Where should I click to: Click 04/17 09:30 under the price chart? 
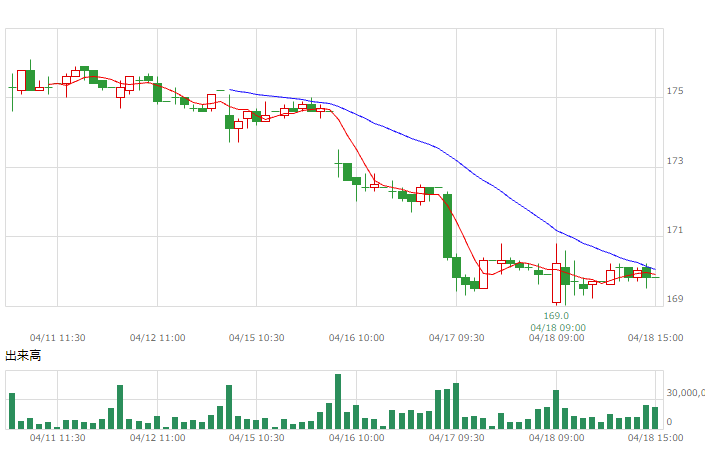coord(456,338)
